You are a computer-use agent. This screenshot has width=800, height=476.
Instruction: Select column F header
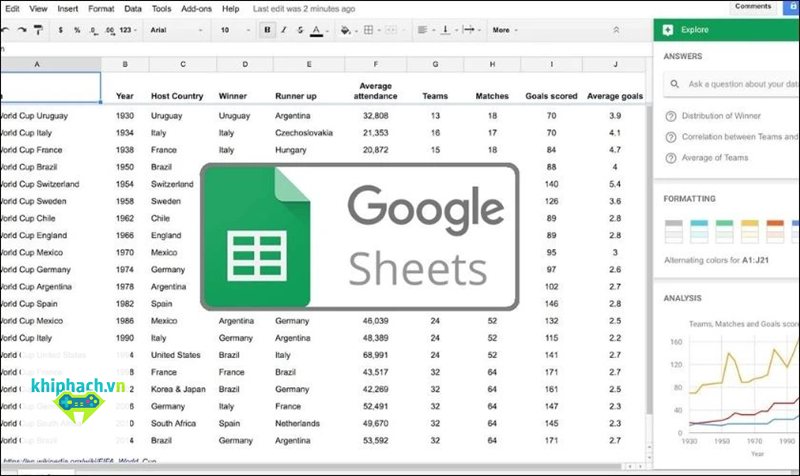376,64
